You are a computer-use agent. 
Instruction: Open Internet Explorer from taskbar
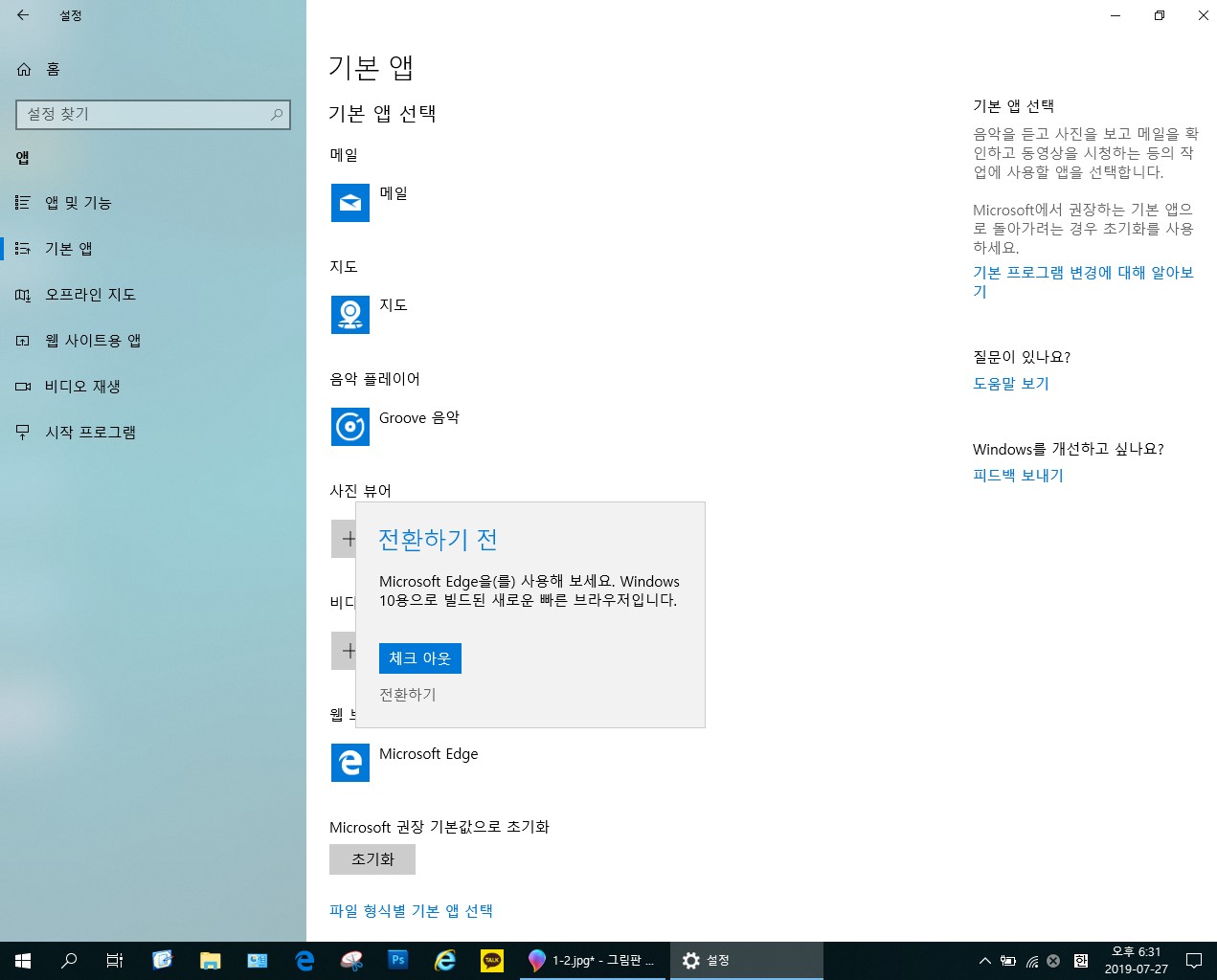coord(445,961)
